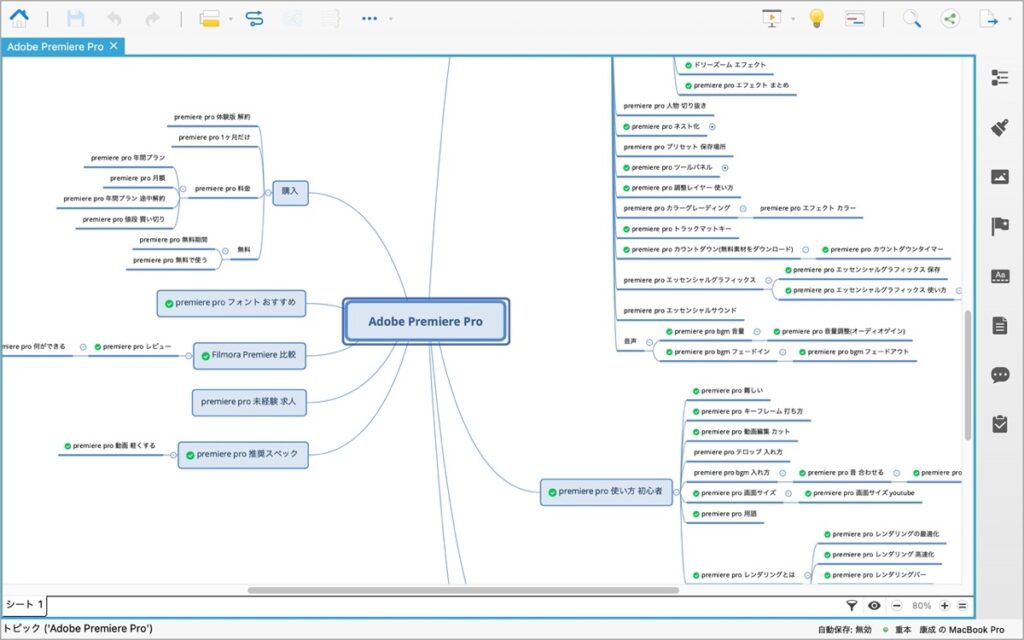The height and width of the screenshot is (640, 1024).
Task: Click the horizontal scrollbar below the canvas
Action: pos(463,590)
